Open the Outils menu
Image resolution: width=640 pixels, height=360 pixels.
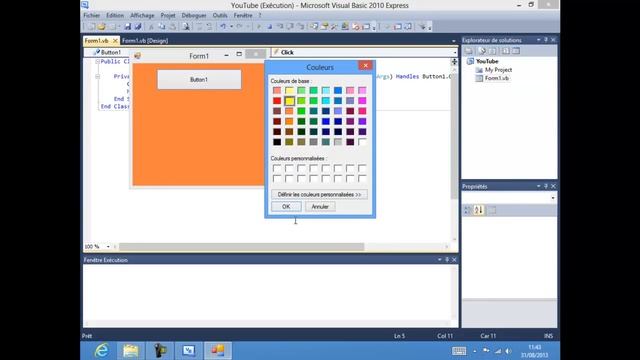pos(220,16)
